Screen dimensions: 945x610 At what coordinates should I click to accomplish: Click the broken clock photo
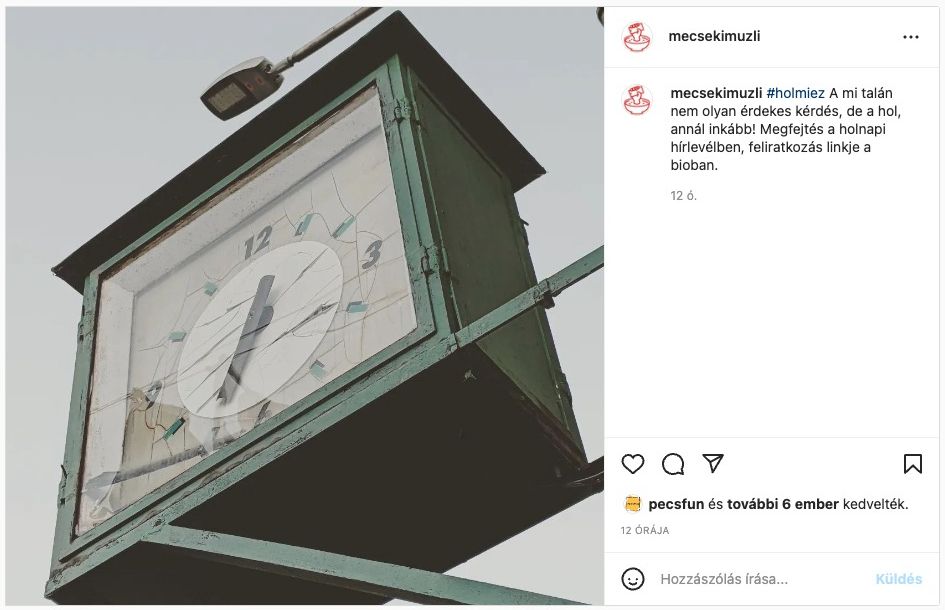click(304, 306)
